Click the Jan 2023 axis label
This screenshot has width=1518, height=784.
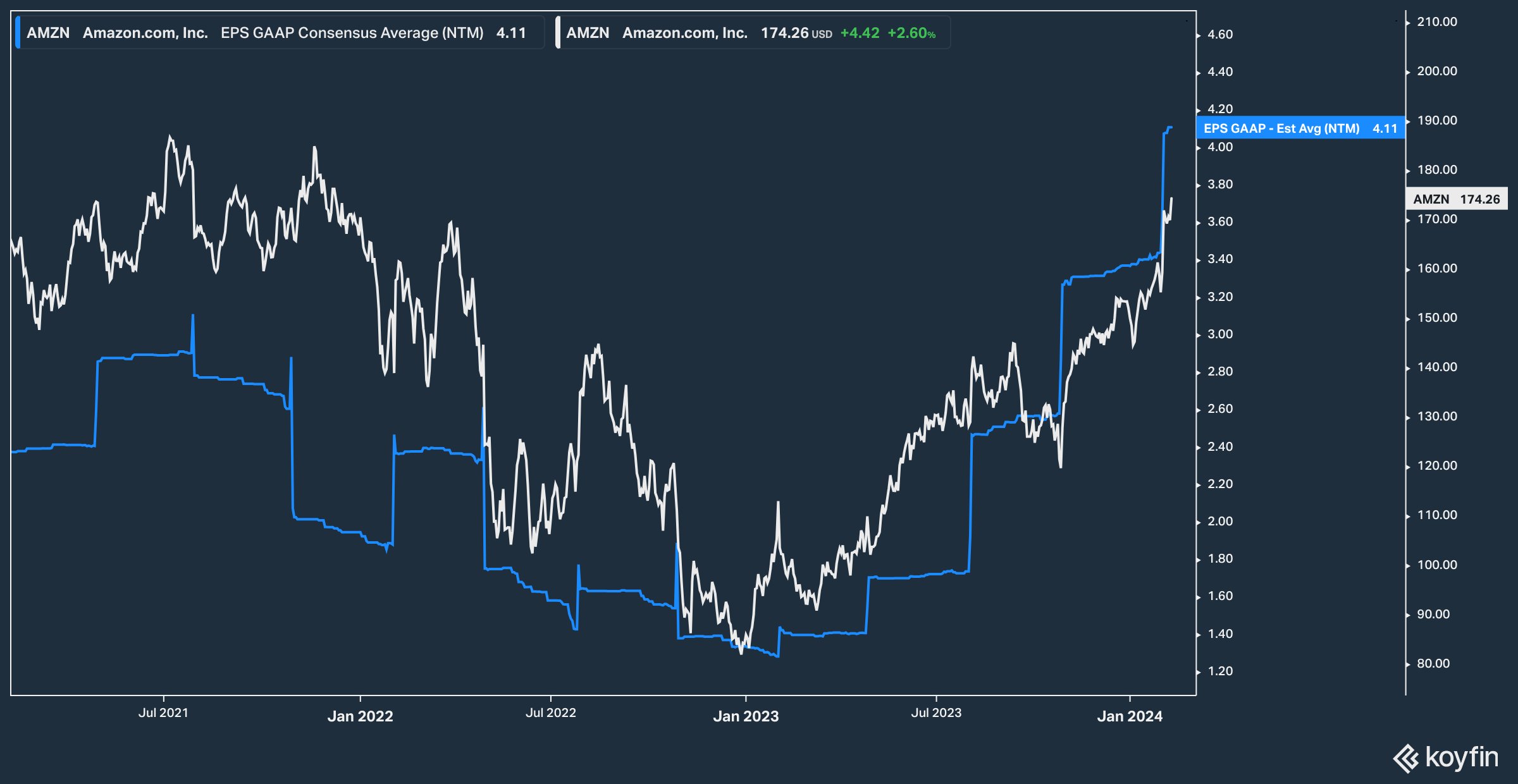click(746, 716)
